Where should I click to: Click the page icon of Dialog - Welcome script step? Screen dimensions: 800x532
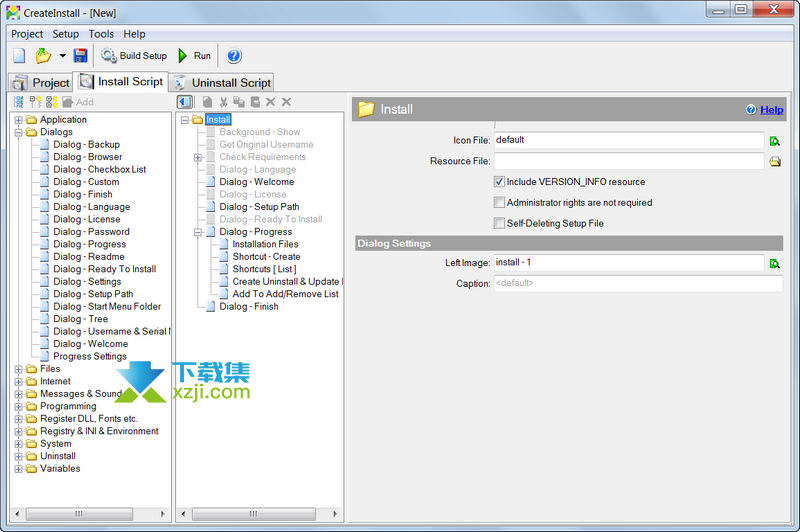pos(211,182)
